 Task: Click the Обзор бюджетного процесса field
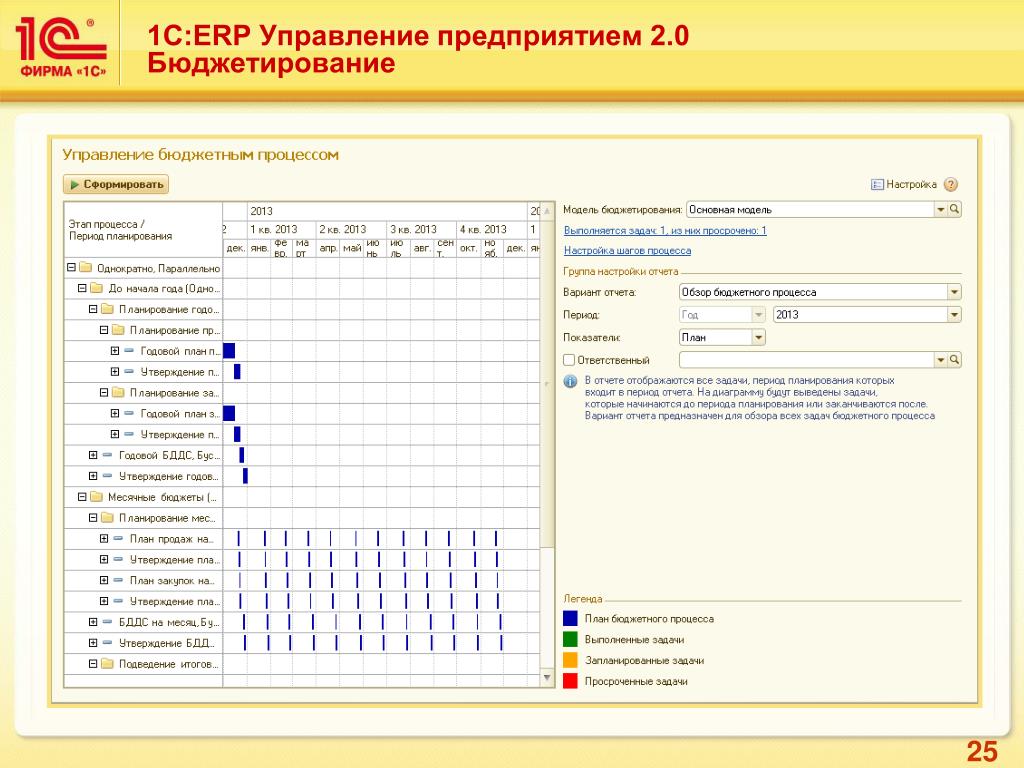pos(813,292)
